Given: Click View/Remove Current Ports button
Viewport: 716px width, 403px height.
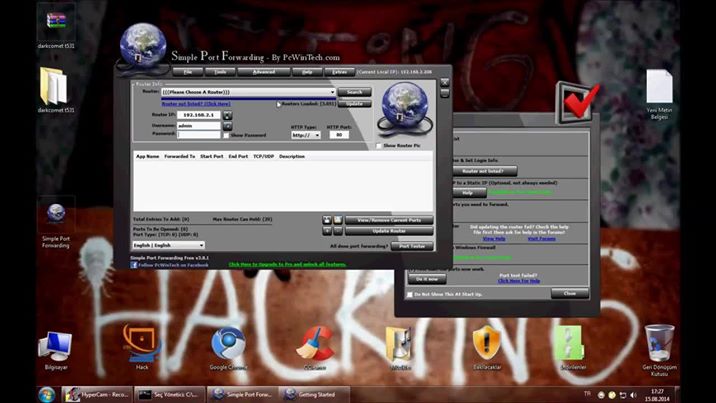Looking at the screenshot, I should pyautogui.click(x=389, y=220).
